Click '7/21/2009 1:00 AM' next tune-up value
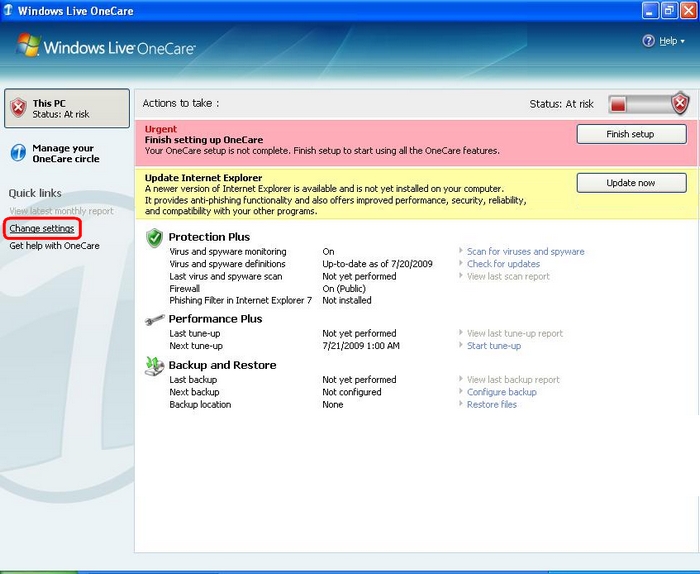Image resolution: width=700 pixels, height=574 pixels. click(x=361, y=346)
